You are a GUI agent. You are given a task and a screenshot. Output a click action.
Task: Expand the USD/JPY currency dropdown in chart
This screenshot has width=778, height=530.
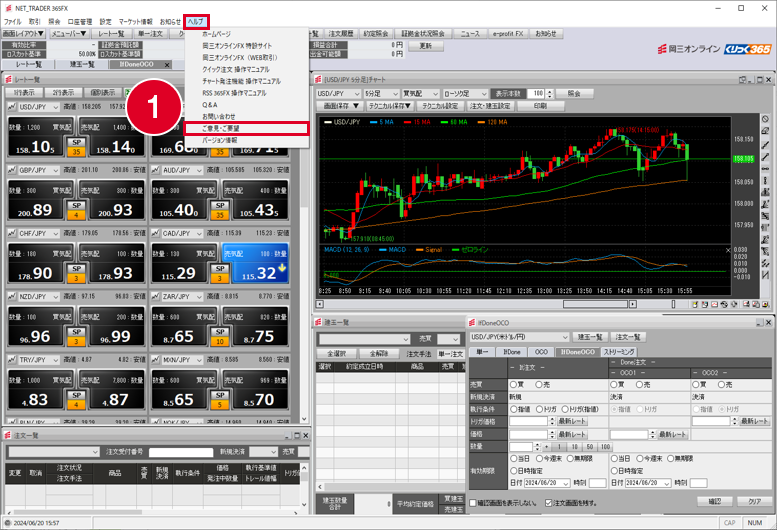(338, 93)
